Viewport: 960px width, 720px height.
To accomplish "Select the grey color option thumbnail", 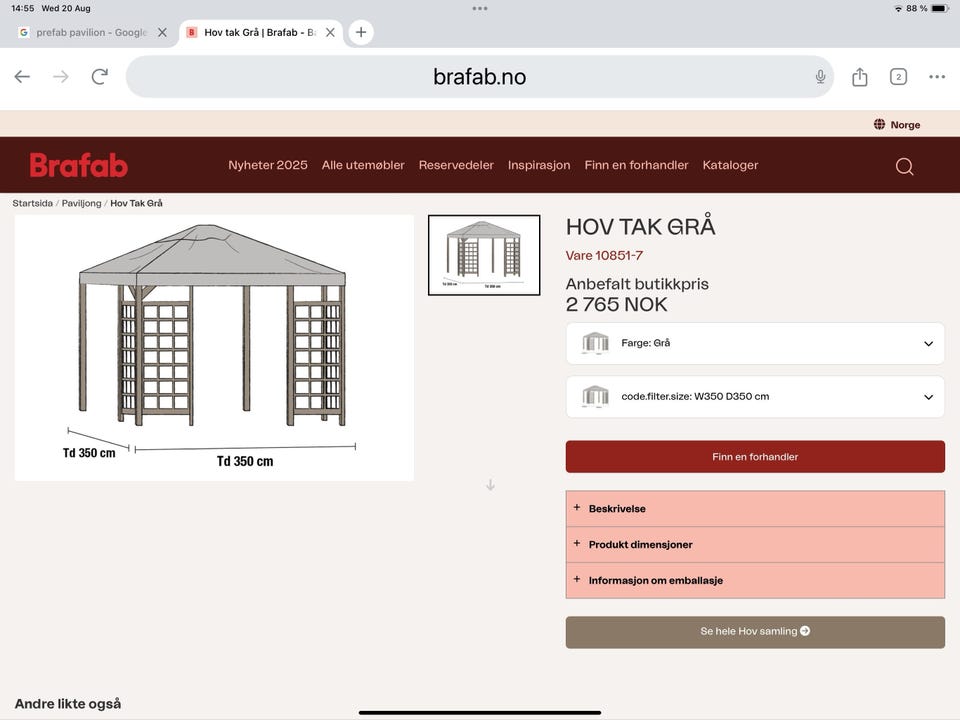I will [x=596, y=343].
